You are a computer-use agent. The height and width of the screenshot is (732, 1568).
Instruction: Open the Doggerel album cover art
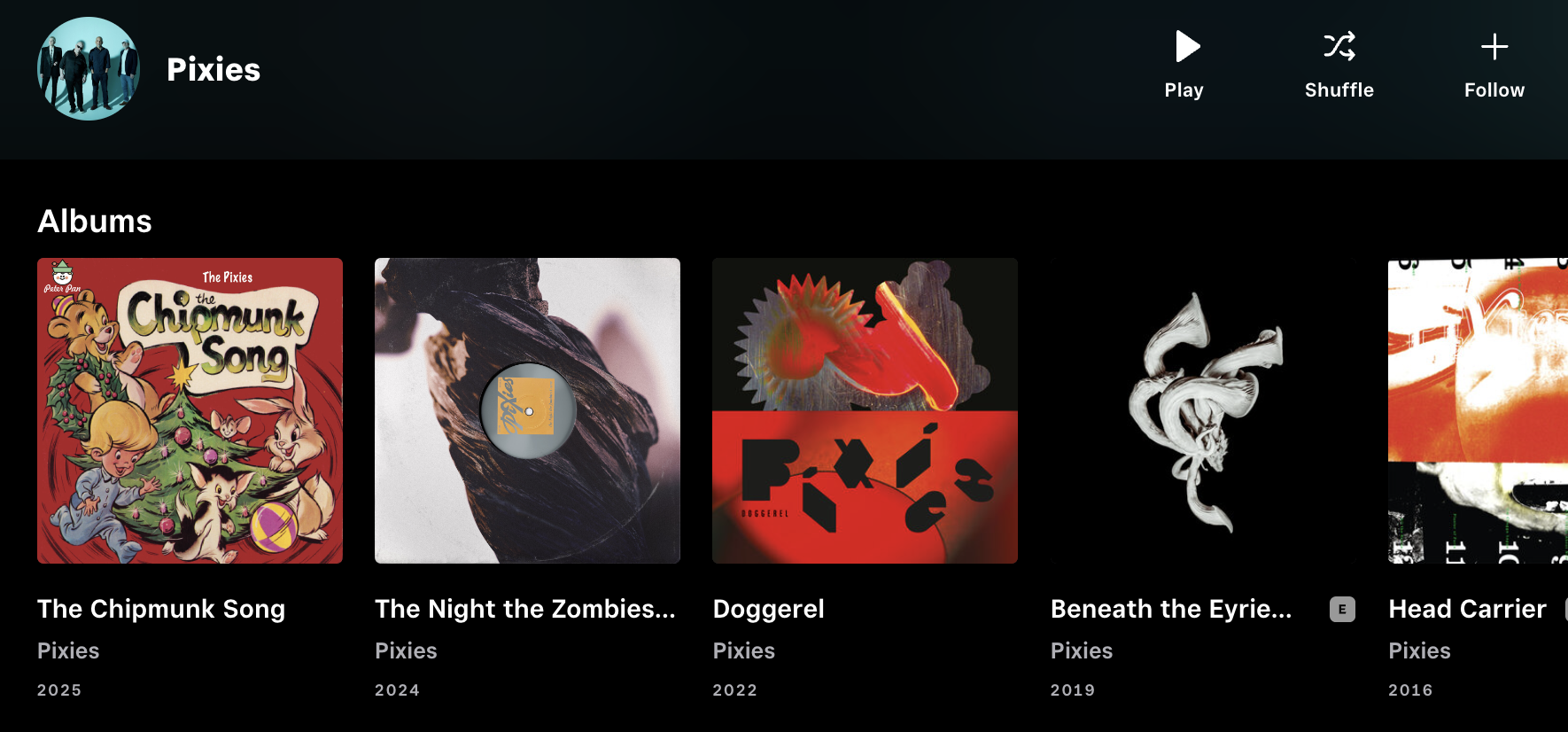(865, 410)
